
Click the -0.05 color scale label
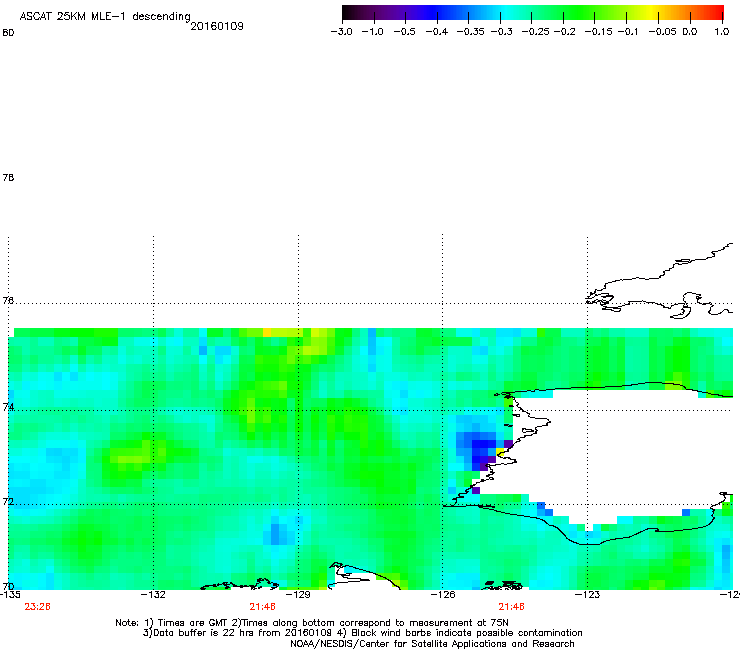click(662, 32)
